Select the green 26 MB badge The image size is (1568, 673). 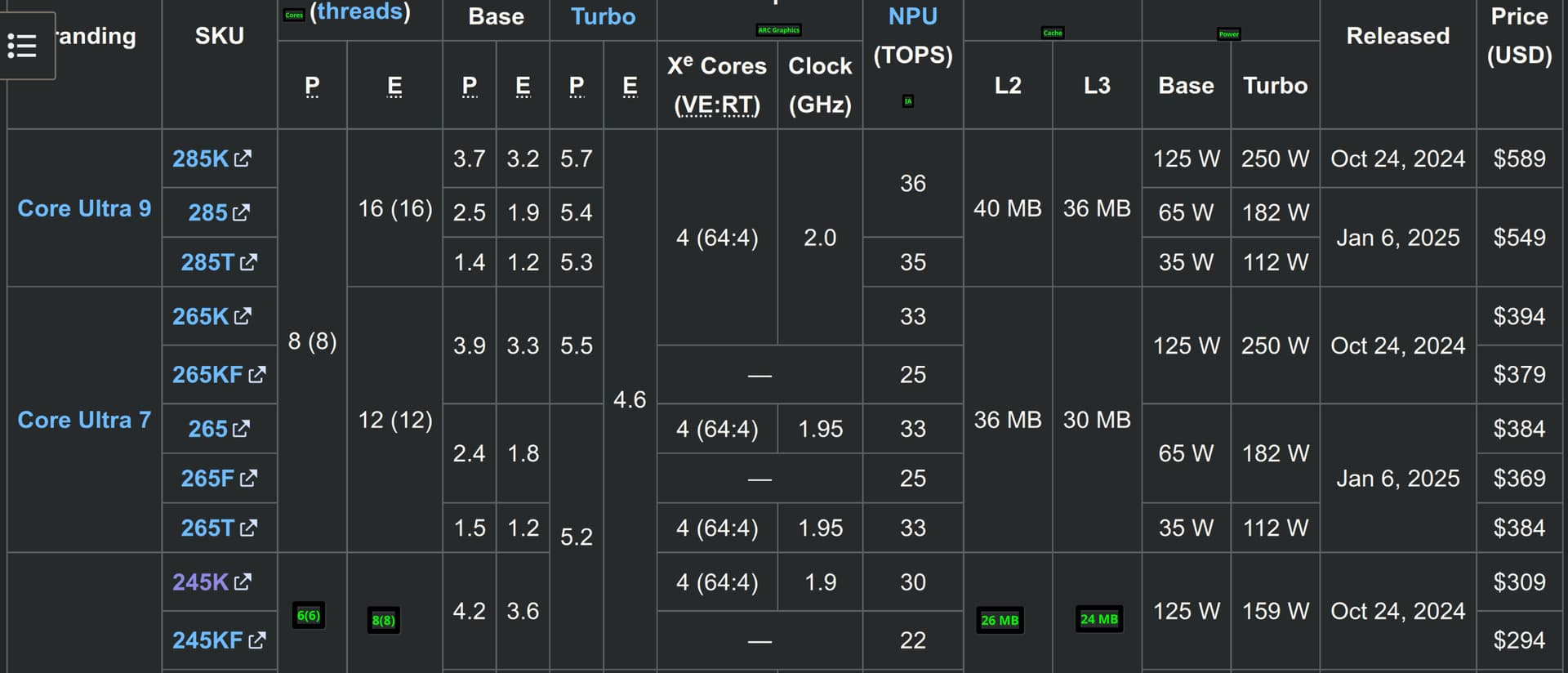(x=1000, y=620)
